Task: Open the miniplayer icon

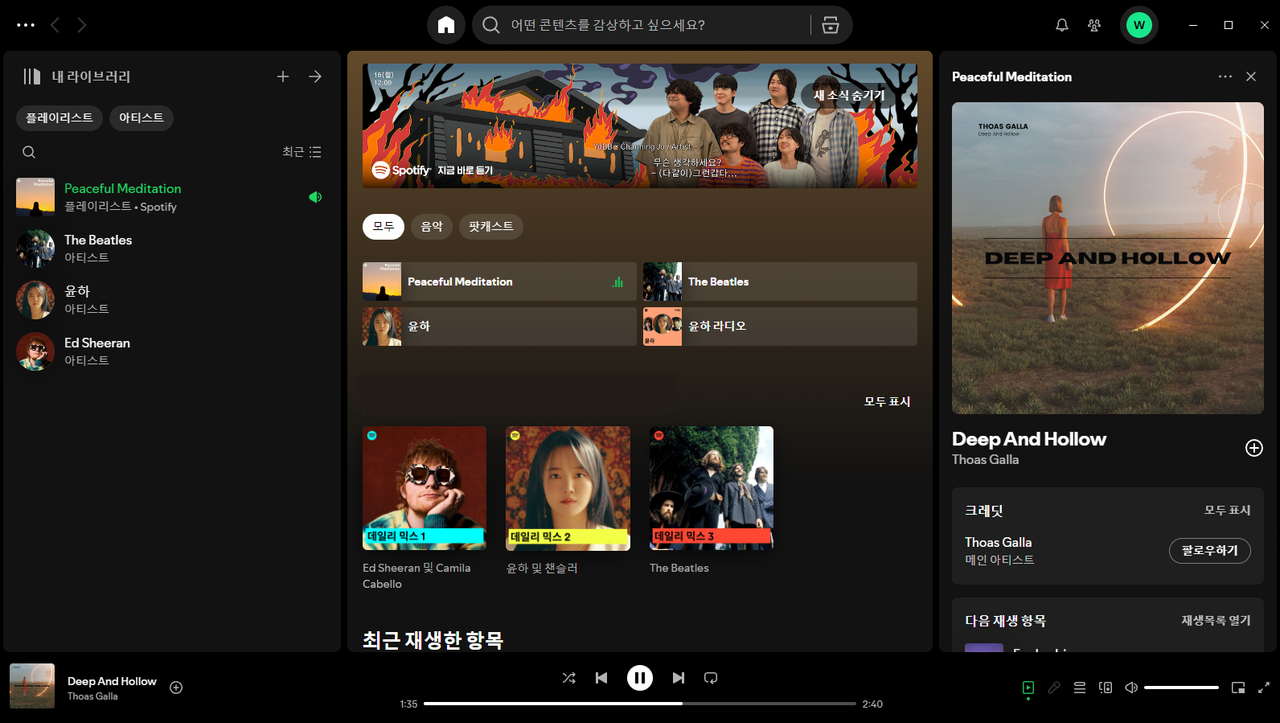Action: pos(1238,688)
